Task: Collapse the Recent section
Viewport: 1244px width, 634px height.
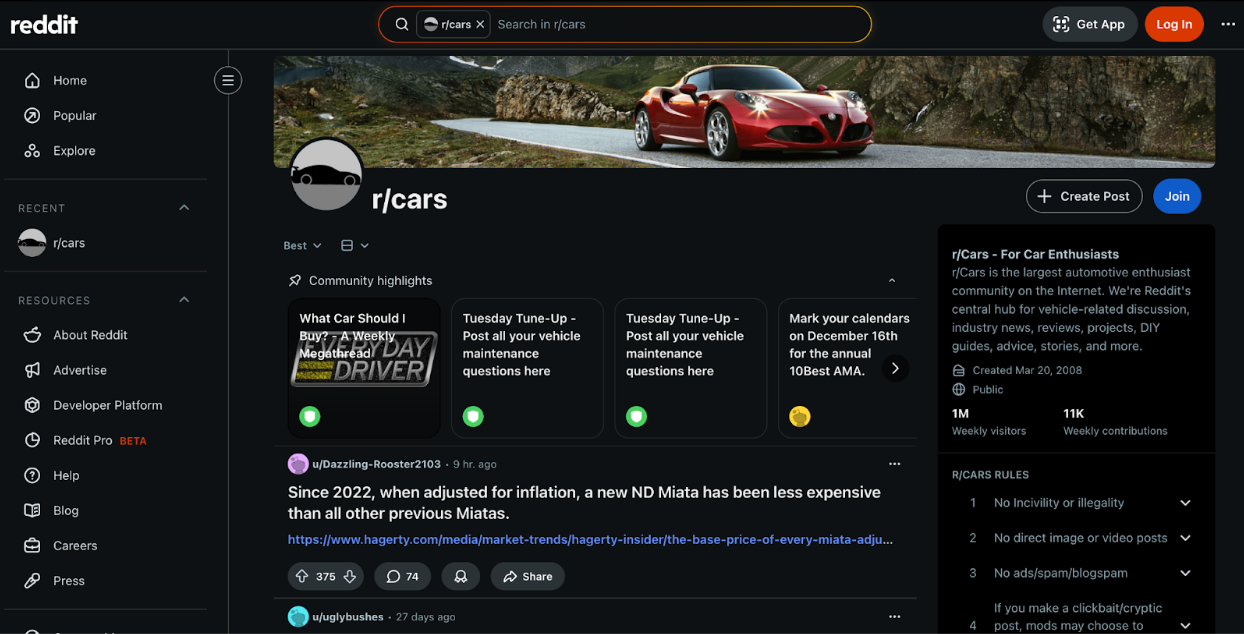Action: click(184, 208)
